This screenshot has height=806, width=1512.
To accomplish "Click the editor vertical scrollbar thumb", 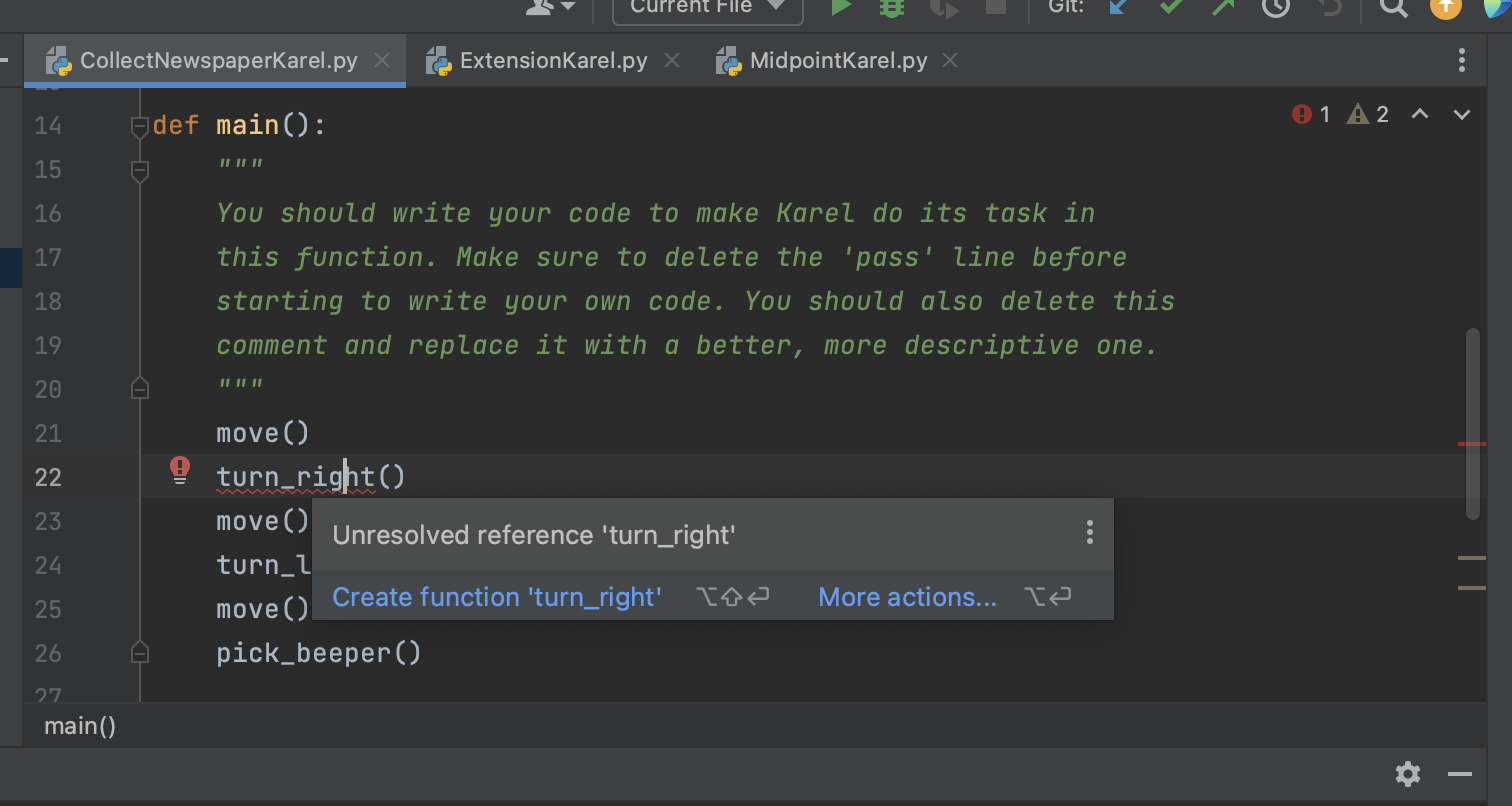I will [1472, 423].
